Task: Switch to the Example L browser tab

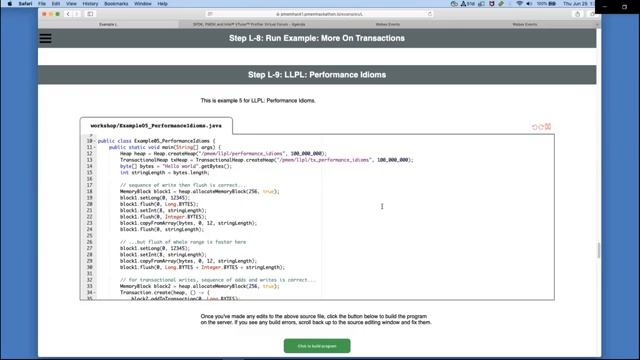Action: pyautogui.click(x=108, y=24)
